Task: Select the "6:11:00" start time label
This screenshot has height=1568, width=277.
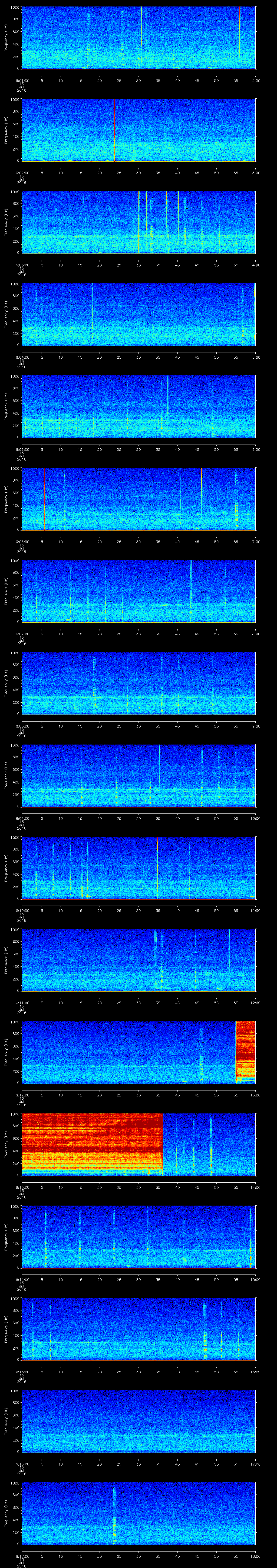Action: [22, 1003]
